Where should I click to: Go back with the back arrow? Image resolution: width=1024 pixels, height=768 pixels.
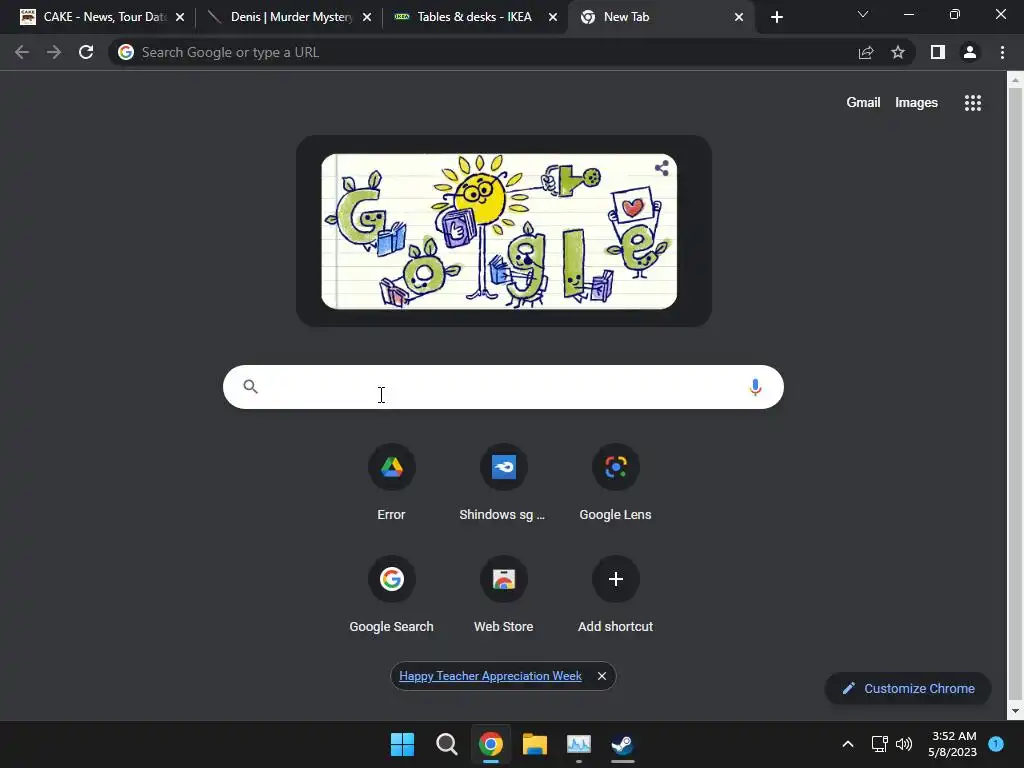pyautogui.click(x=22, y=52)
